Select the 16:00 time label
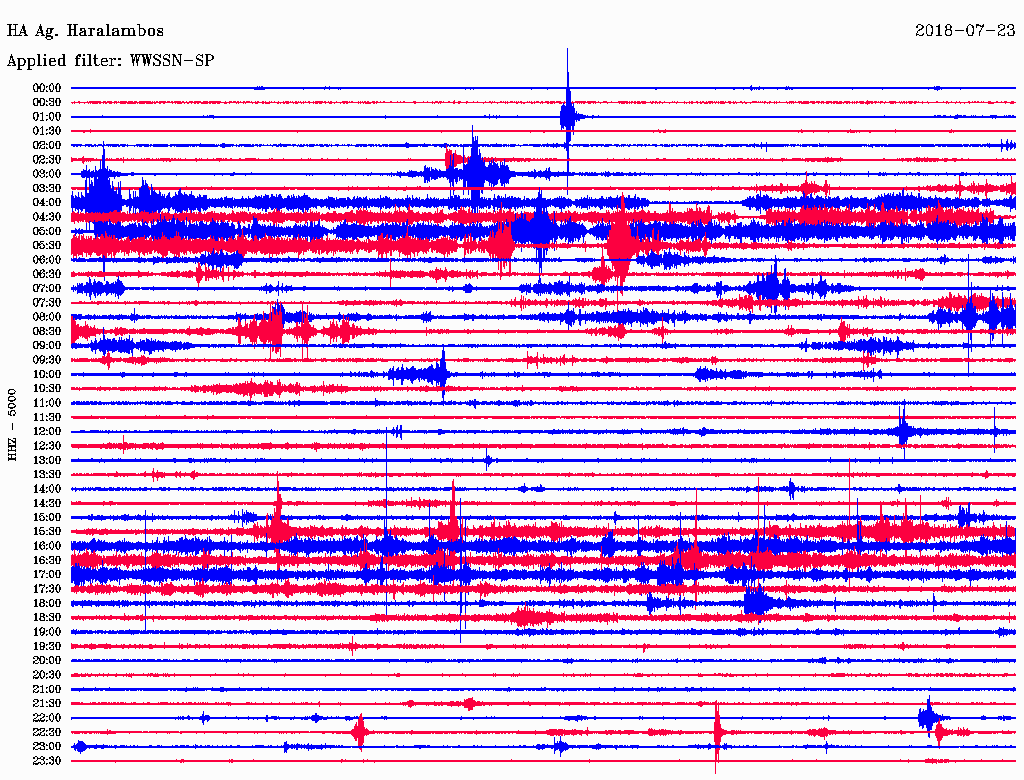Viewport: 1024px width, 780px height. click(47, 546)
